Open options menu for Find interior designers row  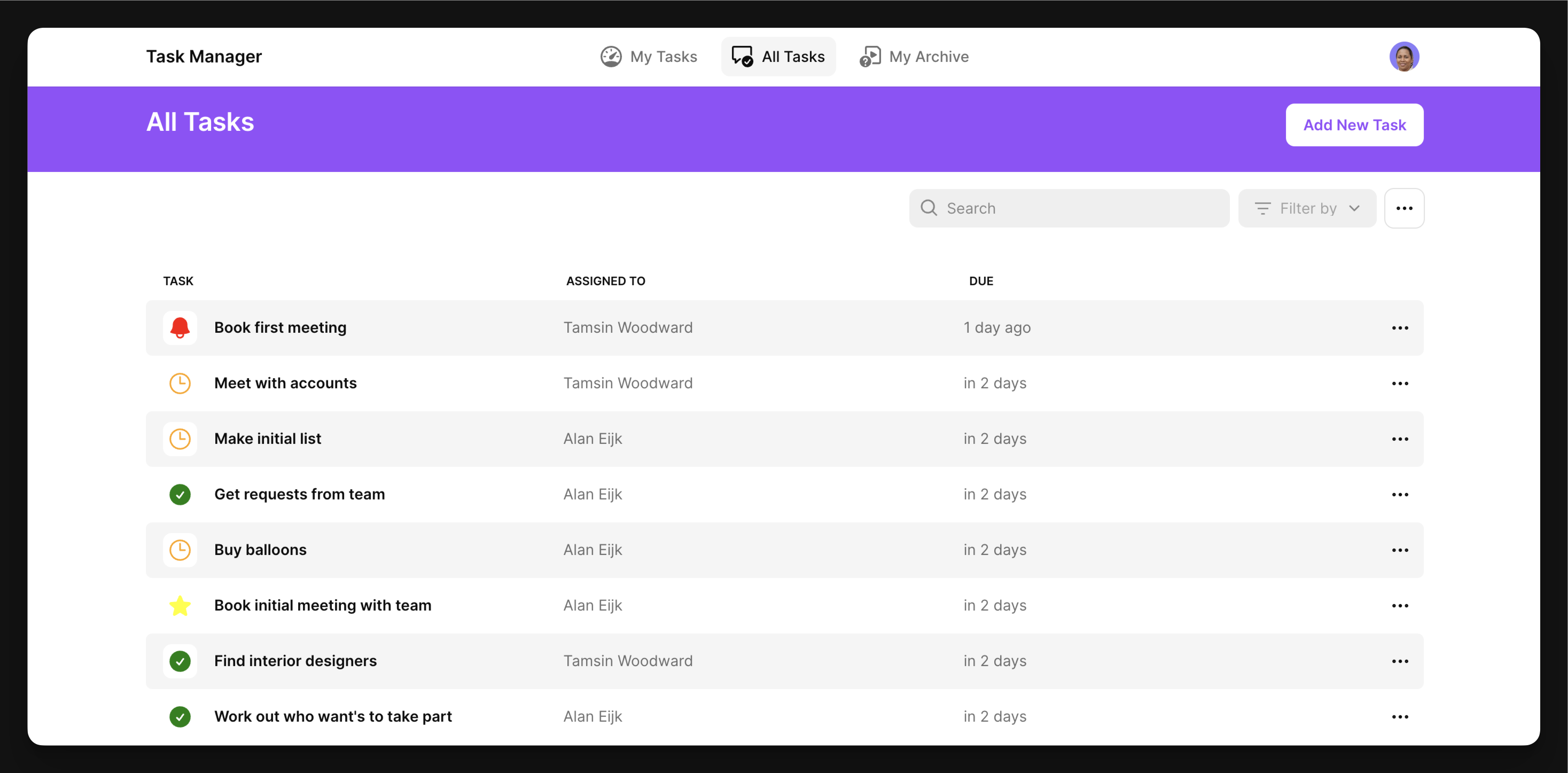[1399, 661]
